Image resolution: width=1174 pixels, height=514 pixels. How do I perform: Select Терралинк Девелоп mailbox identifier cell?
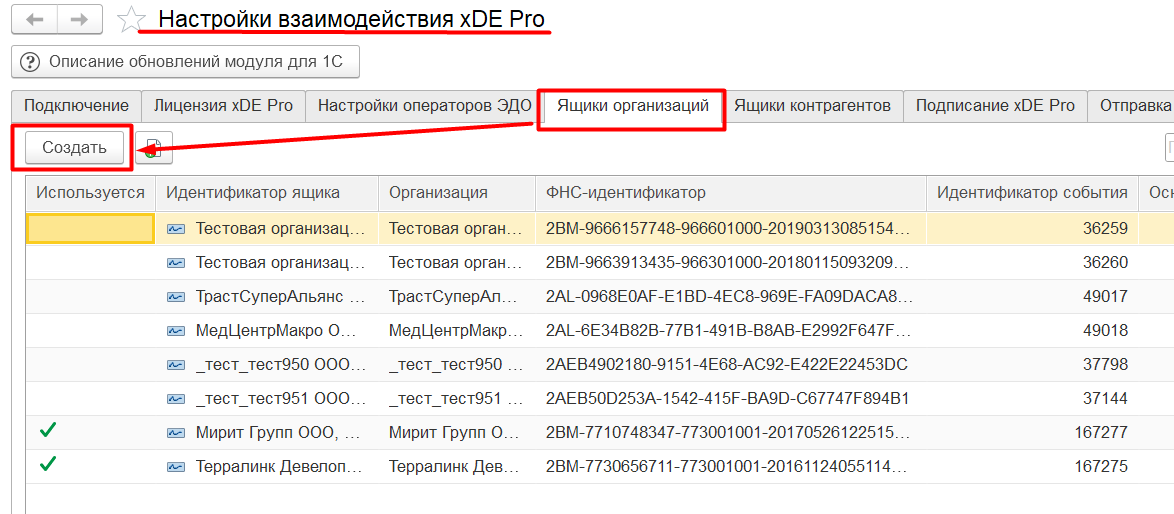pos(267,467)
